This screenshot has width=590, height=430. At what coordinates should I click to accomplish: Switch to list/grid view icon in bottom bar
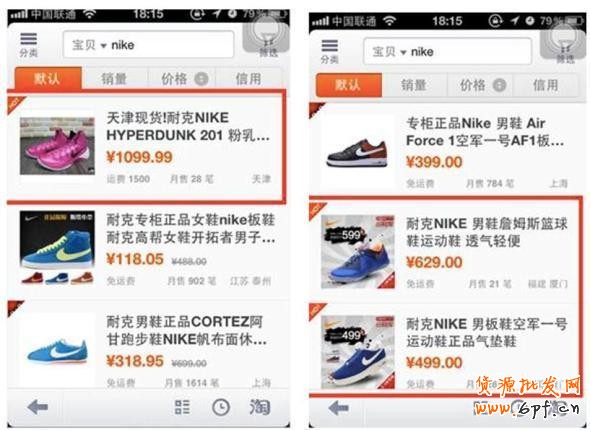[182, 407]
